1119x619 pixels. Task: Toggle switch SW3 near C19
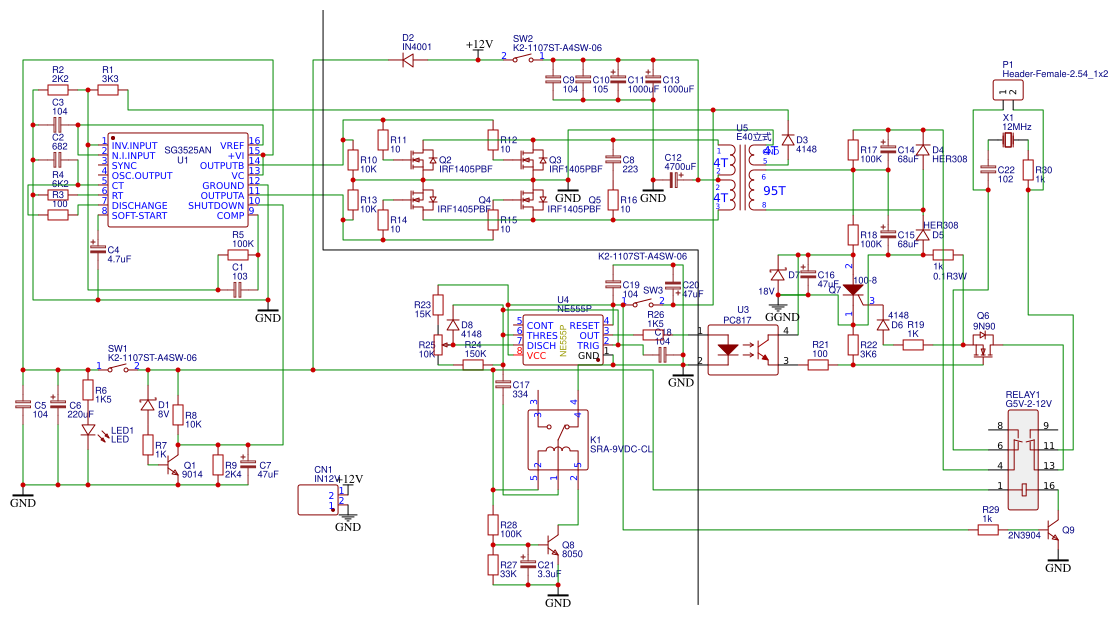[x=643, y=303]
